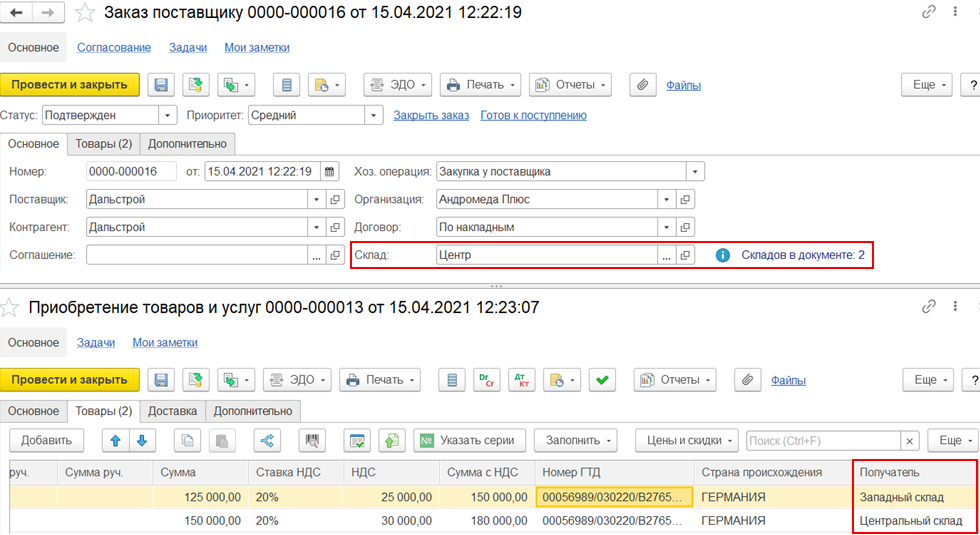
Task: Copy link icon in supplier order header
Action: pyautogui.click(x=929, y=11)
